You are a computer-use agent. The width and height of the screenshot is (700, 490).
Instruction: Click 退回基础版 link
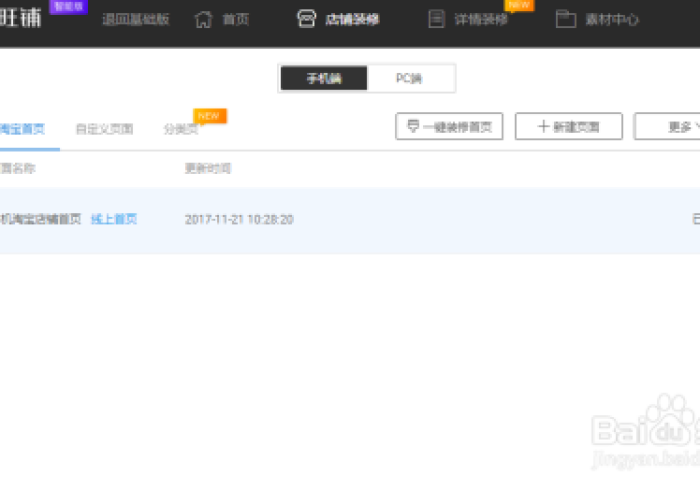[135, 20]
